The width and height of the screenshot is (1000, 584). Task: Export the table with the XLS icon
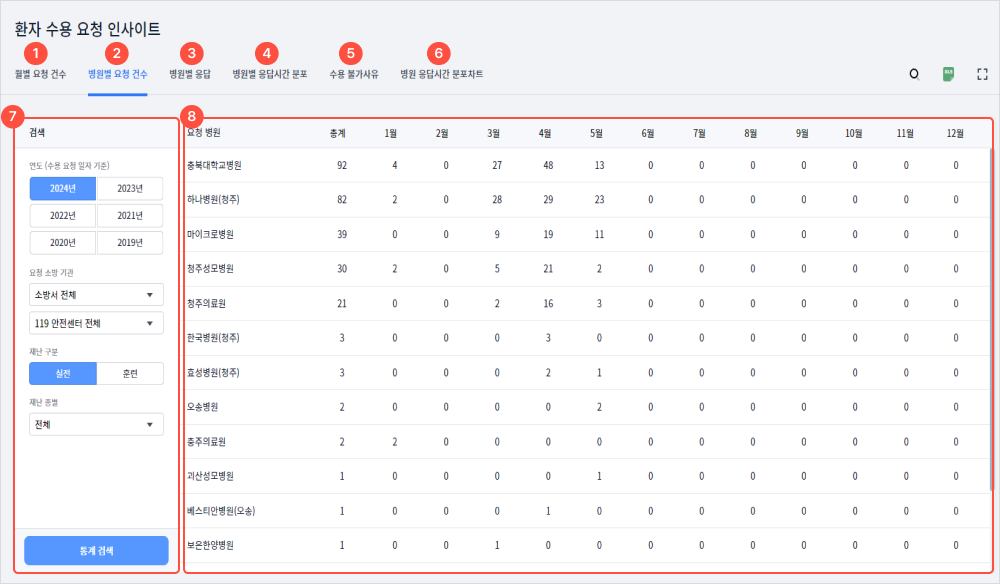(948, 74)
